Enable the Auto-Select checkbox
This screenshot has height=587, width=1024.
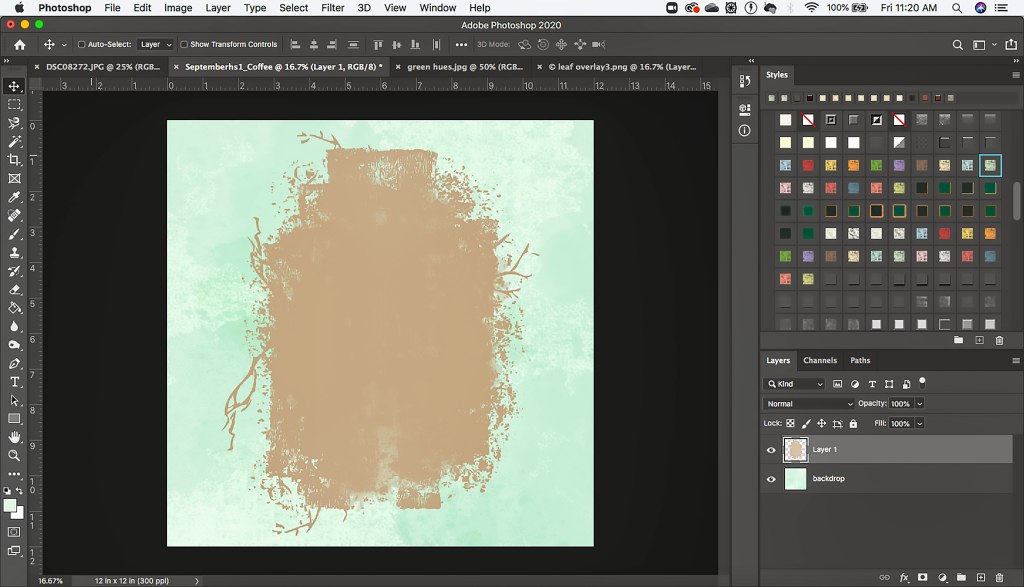[82, 45]
